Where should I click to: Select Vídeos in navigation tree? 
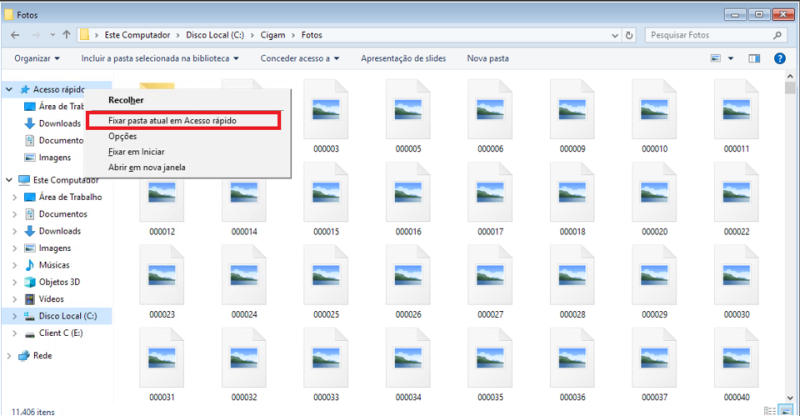coord(44,299)
